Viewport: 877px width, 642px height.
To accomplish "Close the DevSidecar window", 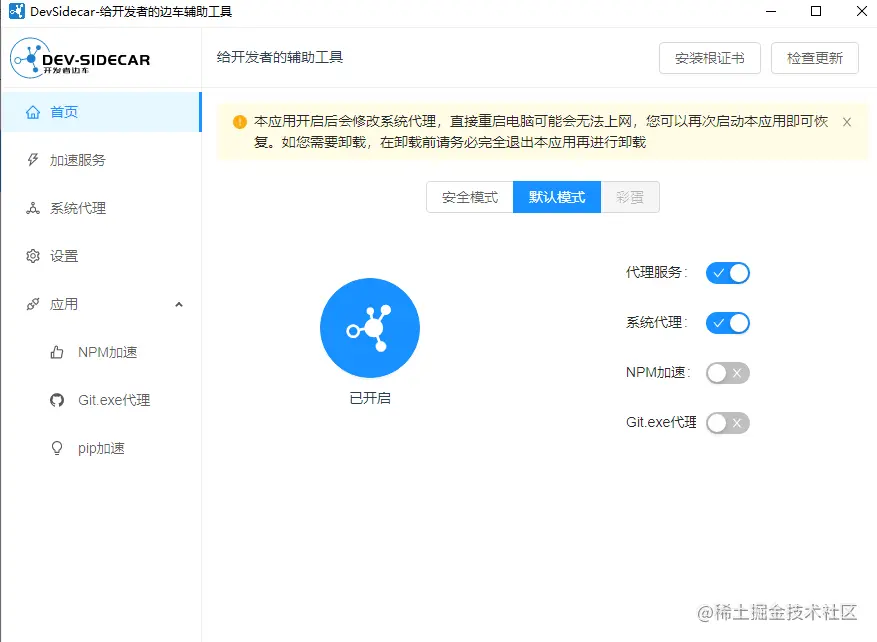I will click(862, 11).
